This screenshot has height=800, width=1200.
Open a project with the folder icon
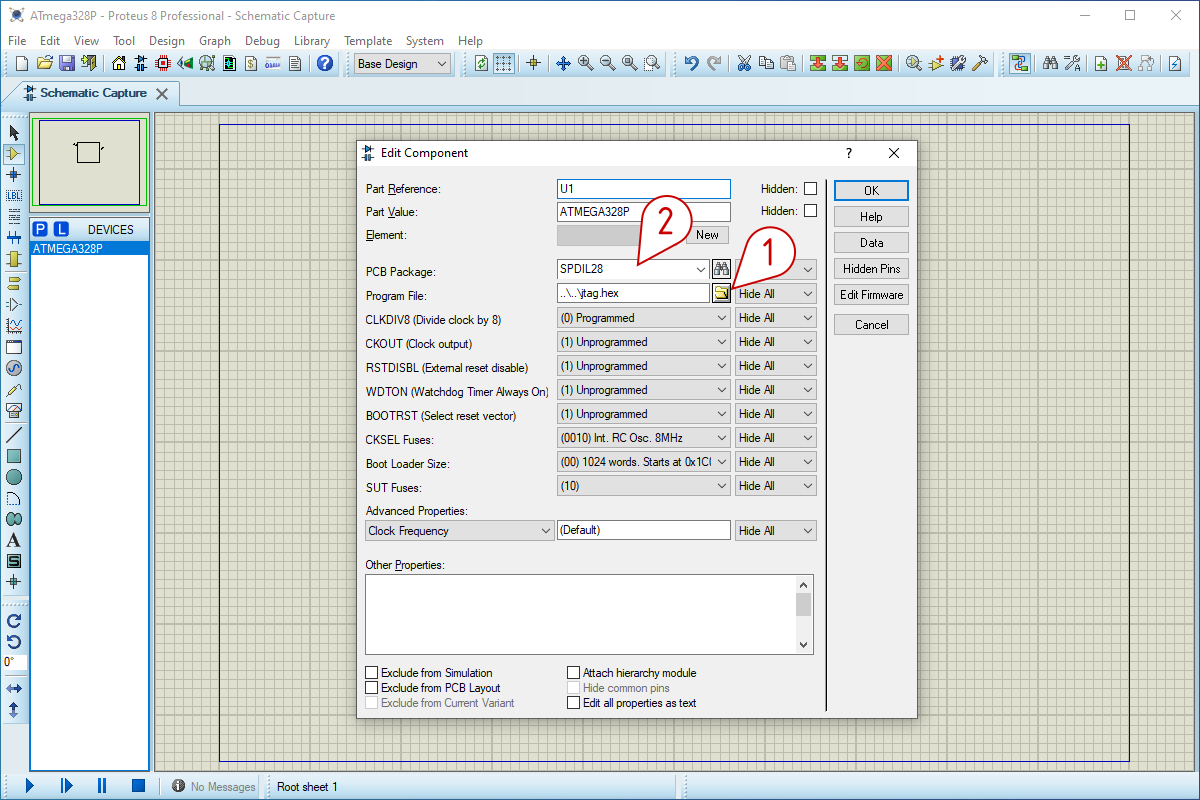click(44, 63)
